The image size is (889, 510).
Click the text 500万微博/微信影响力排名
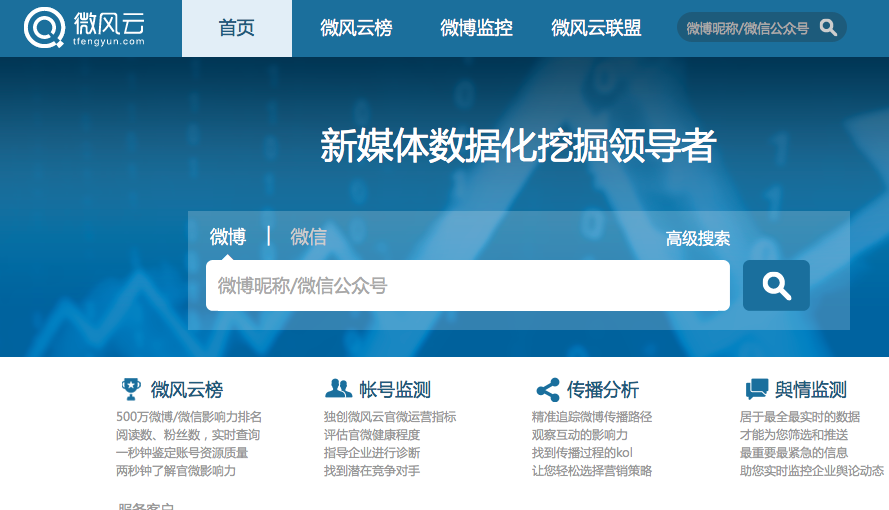click(x=189, y=417)
